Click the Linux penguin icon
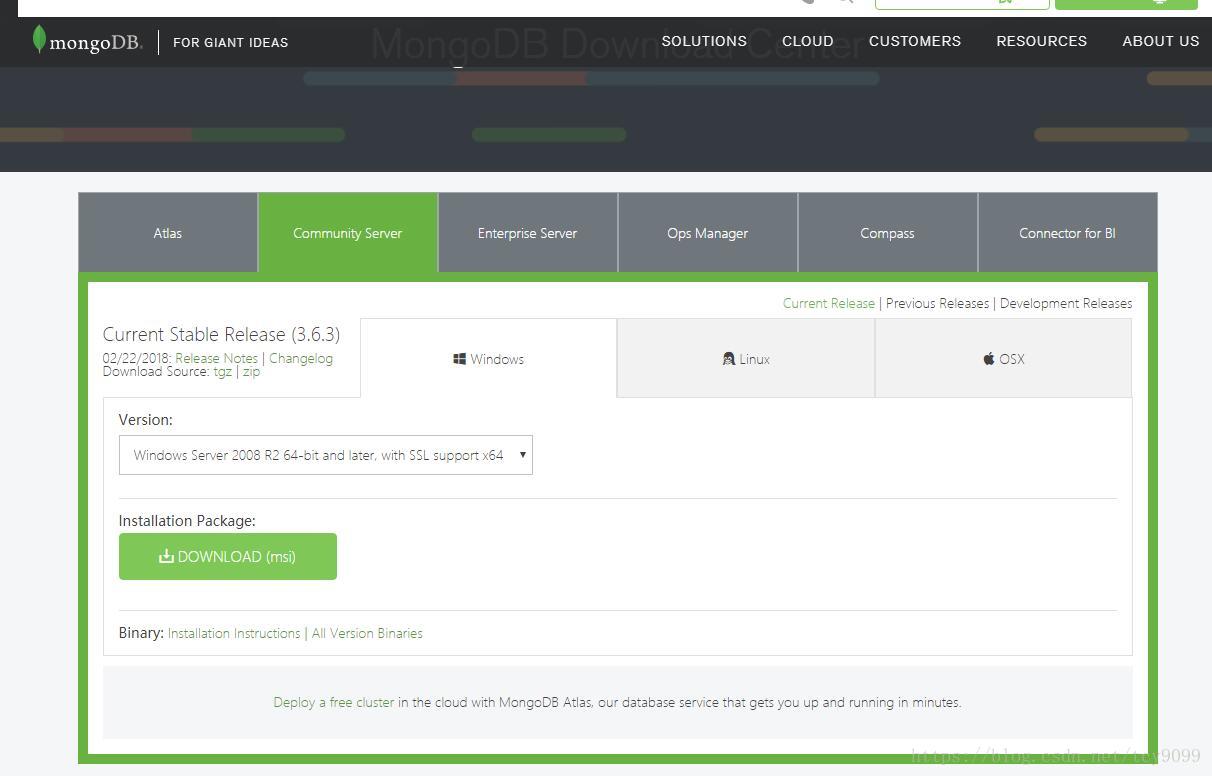Viewport: 1212px width, 776px height. pyautogui.click(x=729, y=359)
